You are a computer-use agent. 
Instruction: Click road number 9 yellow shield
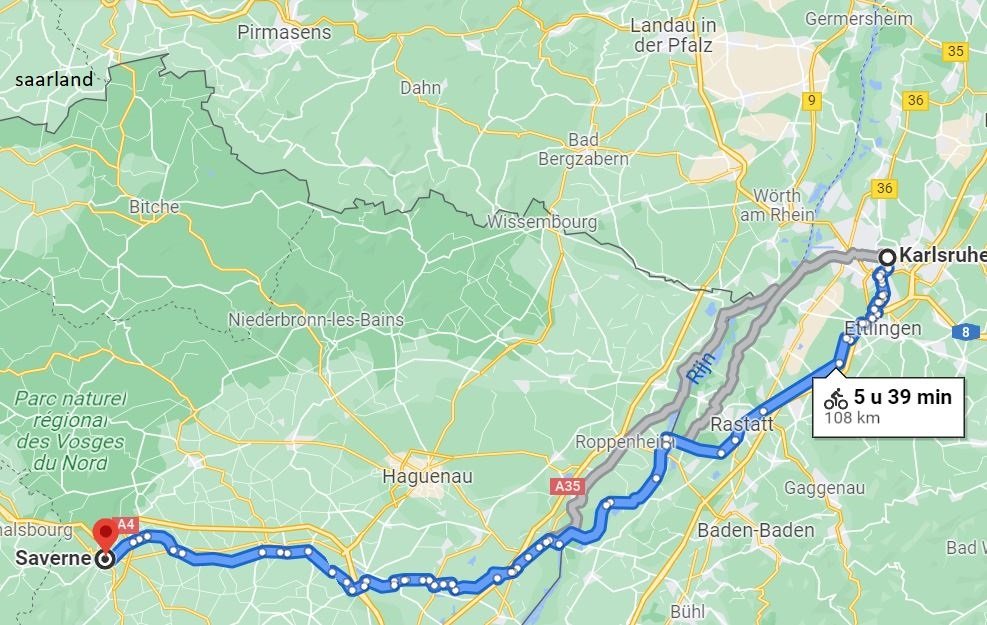[x=812, y=101]
